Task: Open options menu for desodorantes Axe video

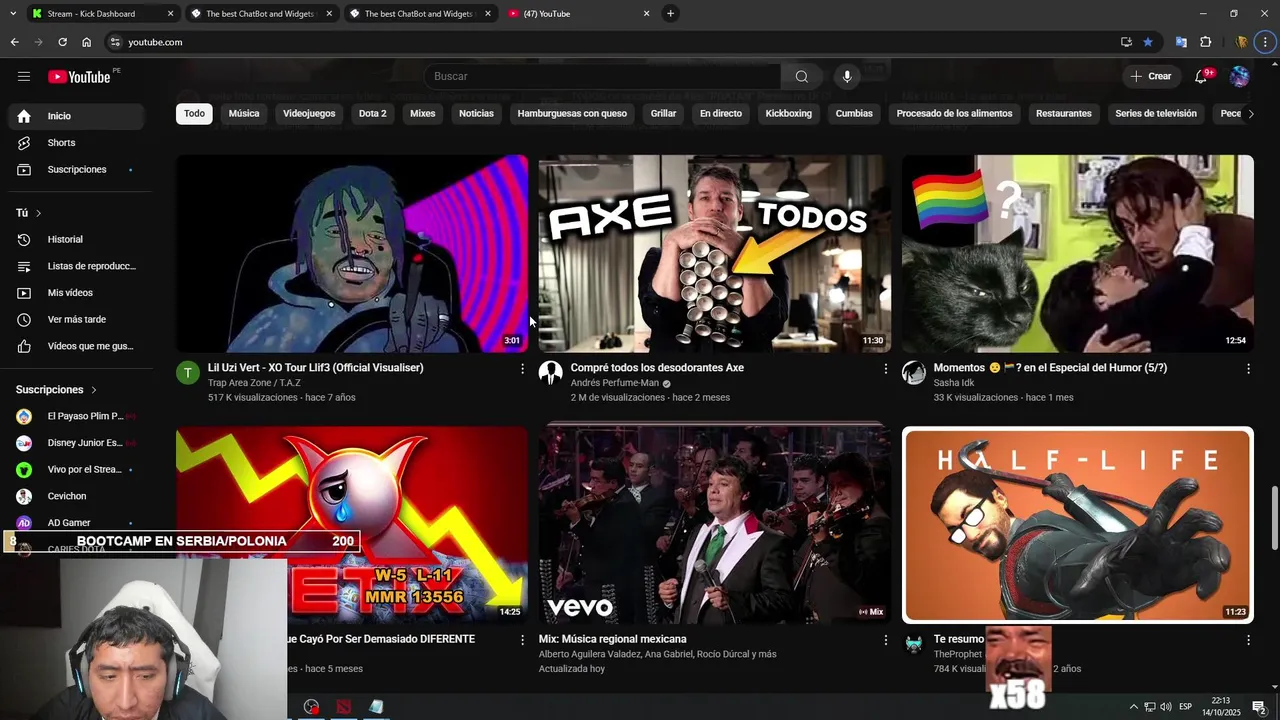Action: pyautogui.click(x=885, y=369)
